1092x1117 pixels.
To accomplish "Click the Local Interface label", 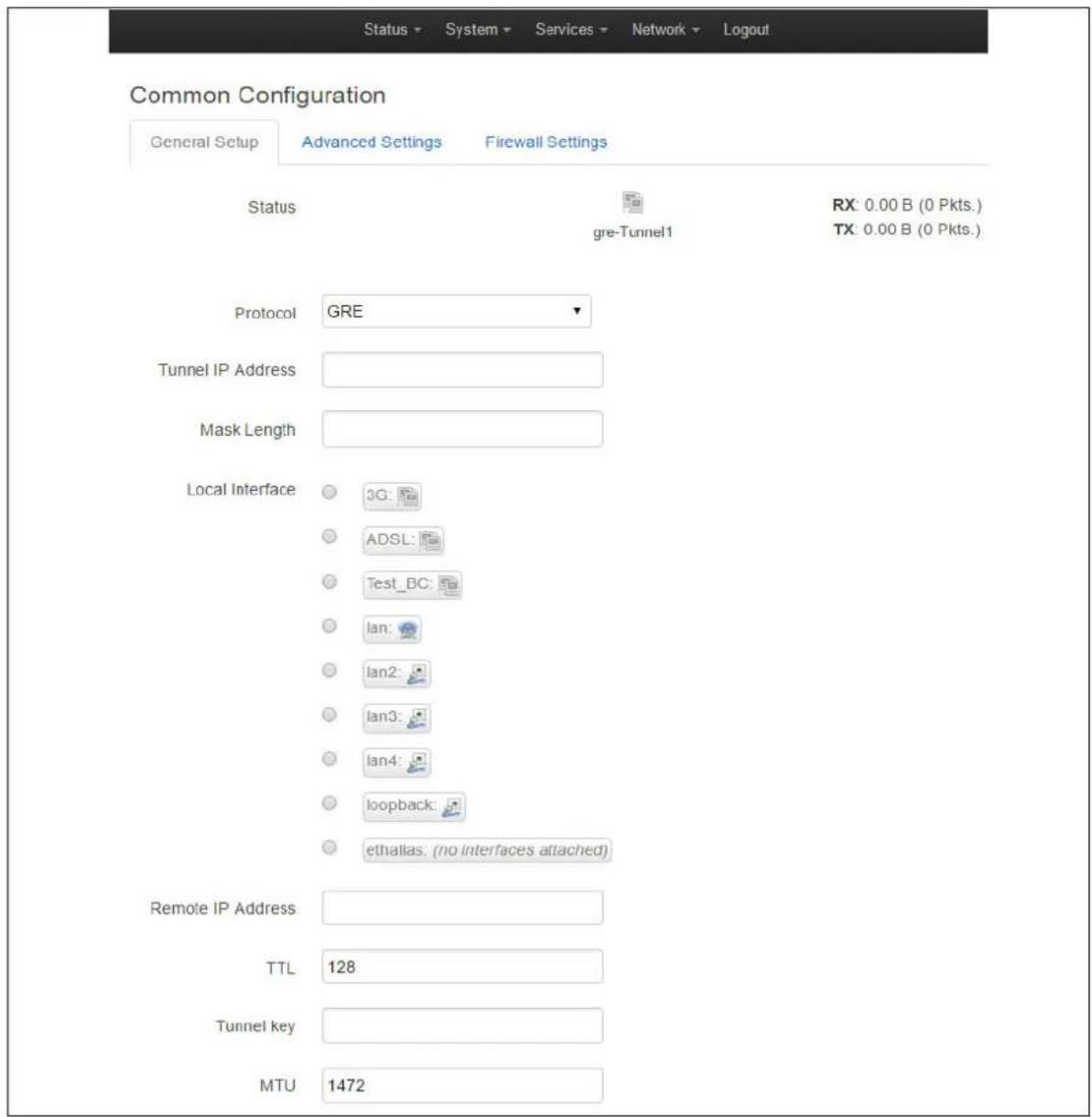I will coord(241,490).
